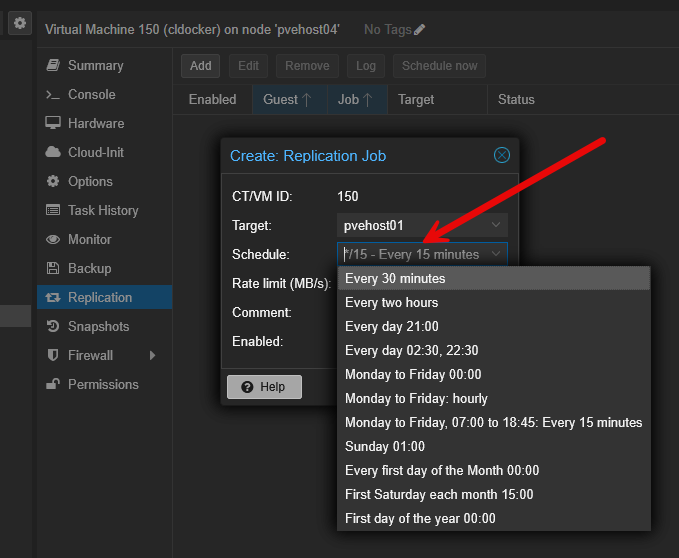Click the Snapshots history icon

coord(53,326)
